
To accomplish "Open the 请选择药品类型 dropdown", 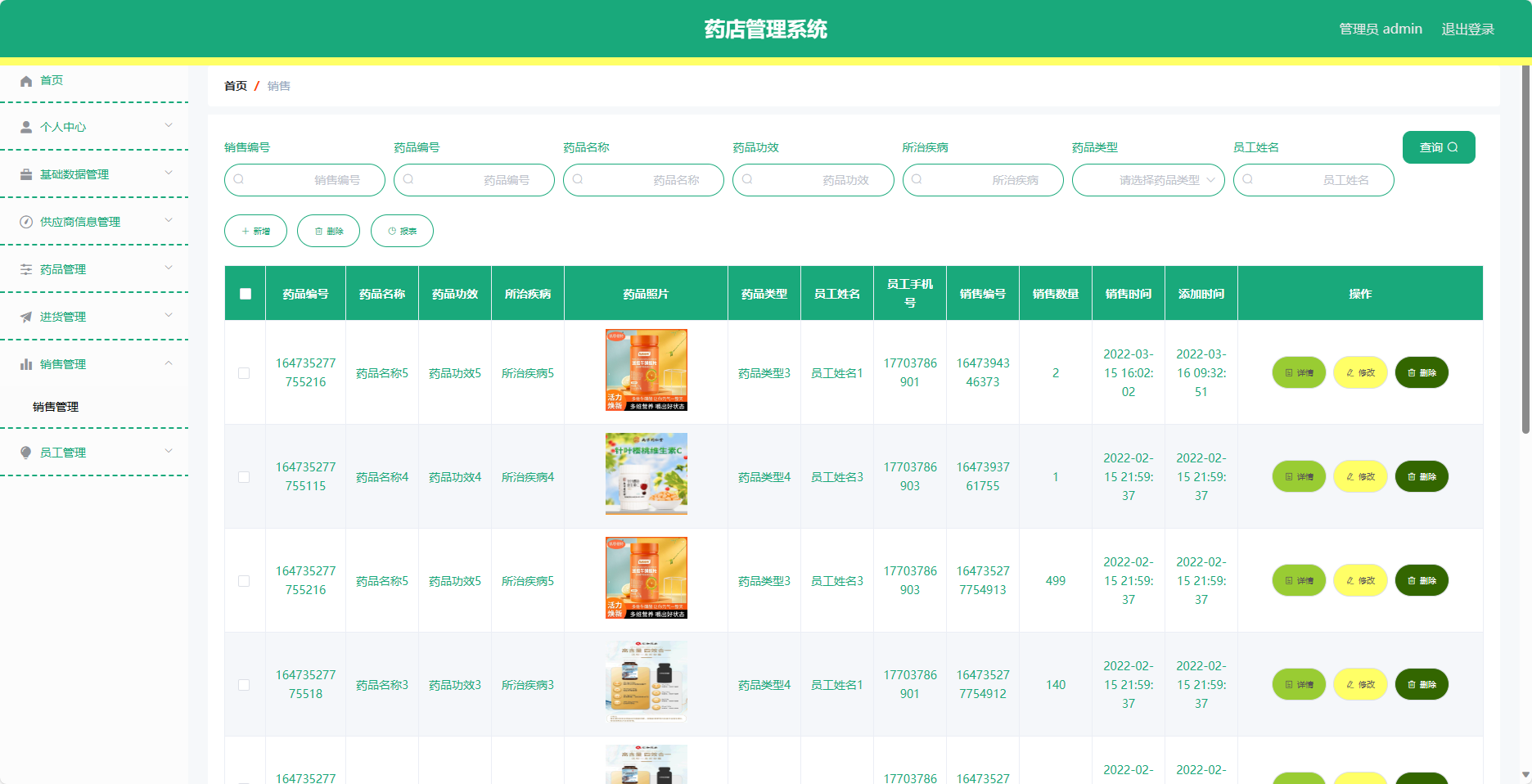I will pyautogui.click(x=1148, y=180).
